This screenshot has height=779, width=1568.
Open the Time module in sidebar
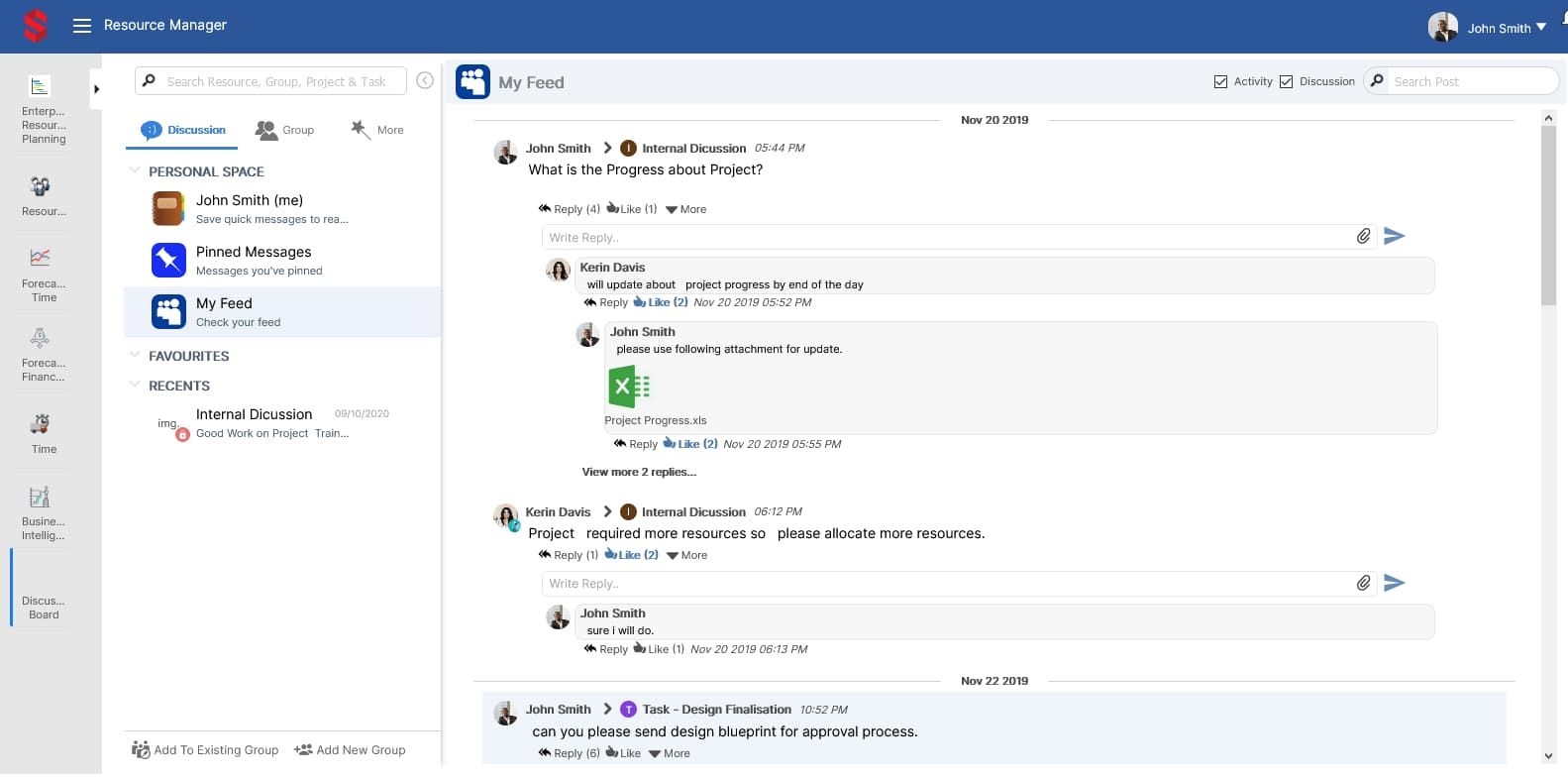coord(44,433)
